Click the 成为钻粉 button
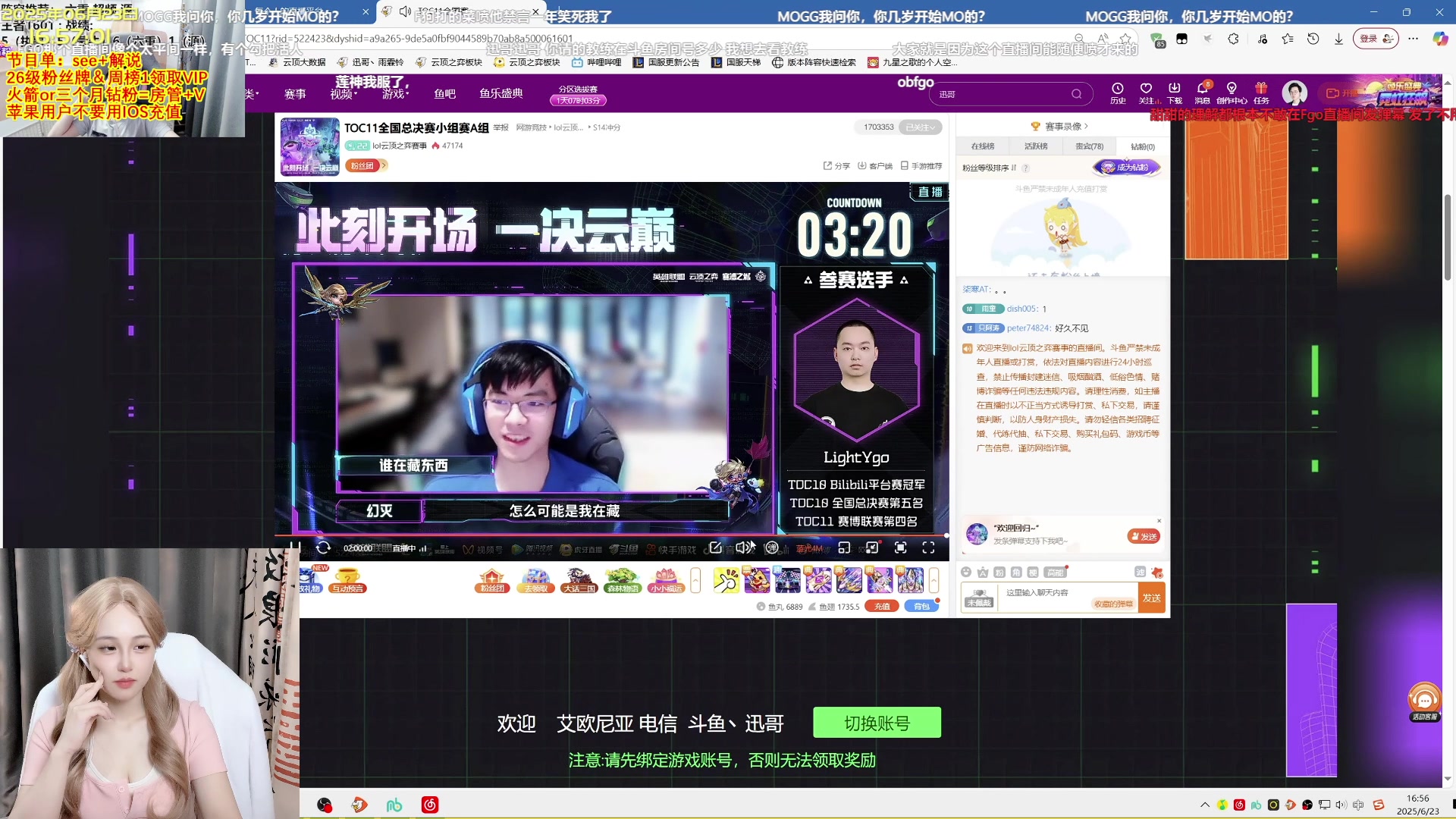The image size is (1456, 819). tap(1126, 168)
